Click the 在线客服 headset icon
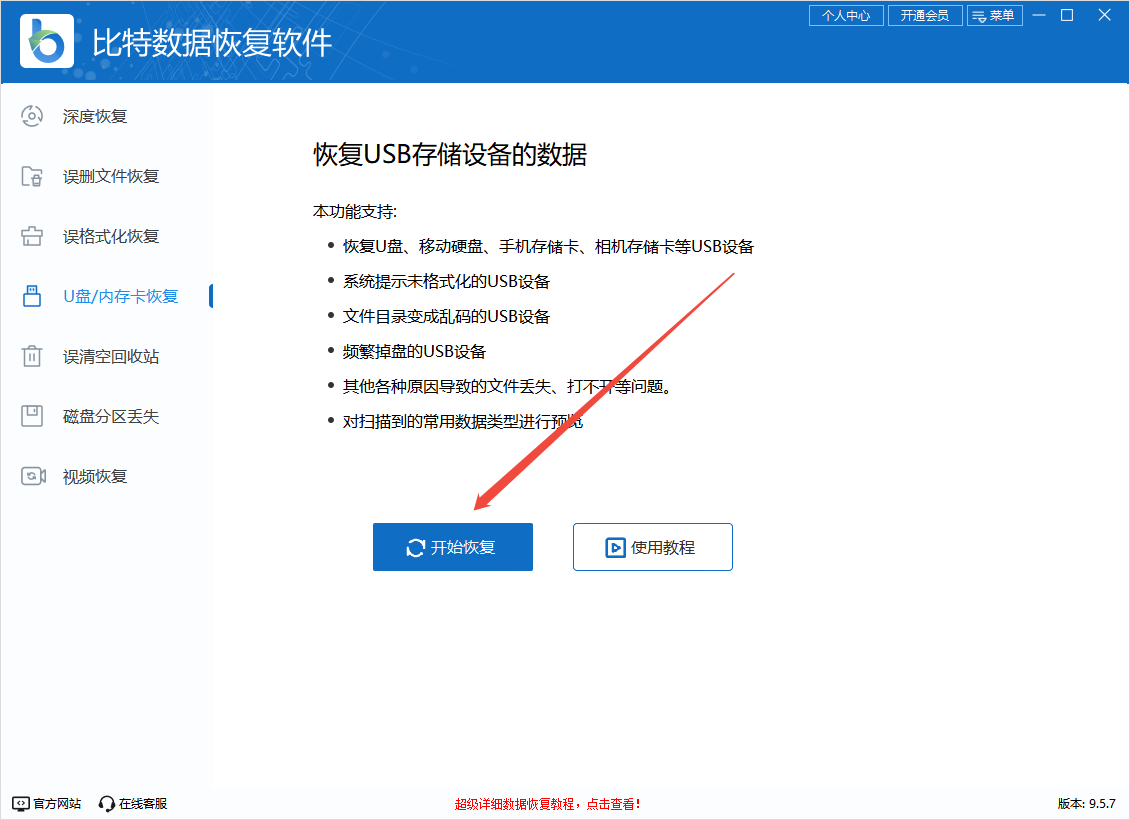Image resolution: width=1130 pixels, height=820 pixels. coord(107,803)
